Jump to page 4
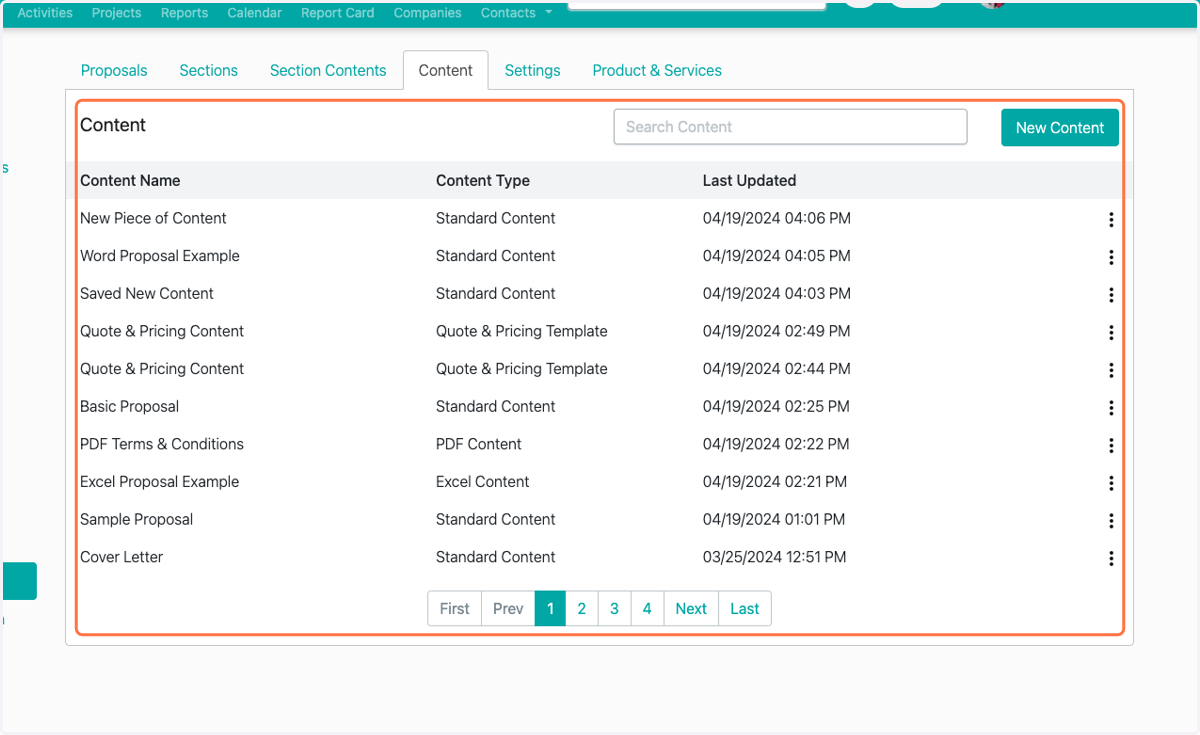Screen dimensions: 1200x735 647,608
